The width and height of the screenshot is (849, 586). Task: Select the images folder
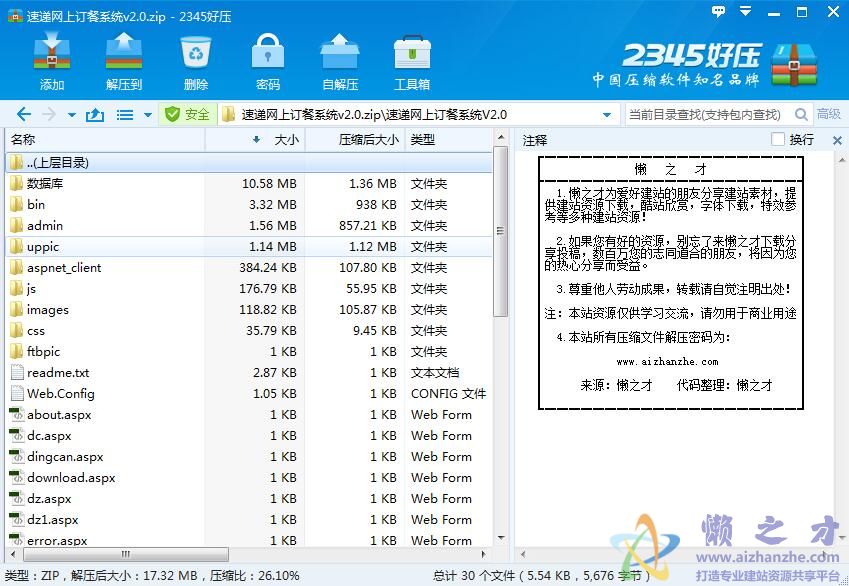coord(47,310)
